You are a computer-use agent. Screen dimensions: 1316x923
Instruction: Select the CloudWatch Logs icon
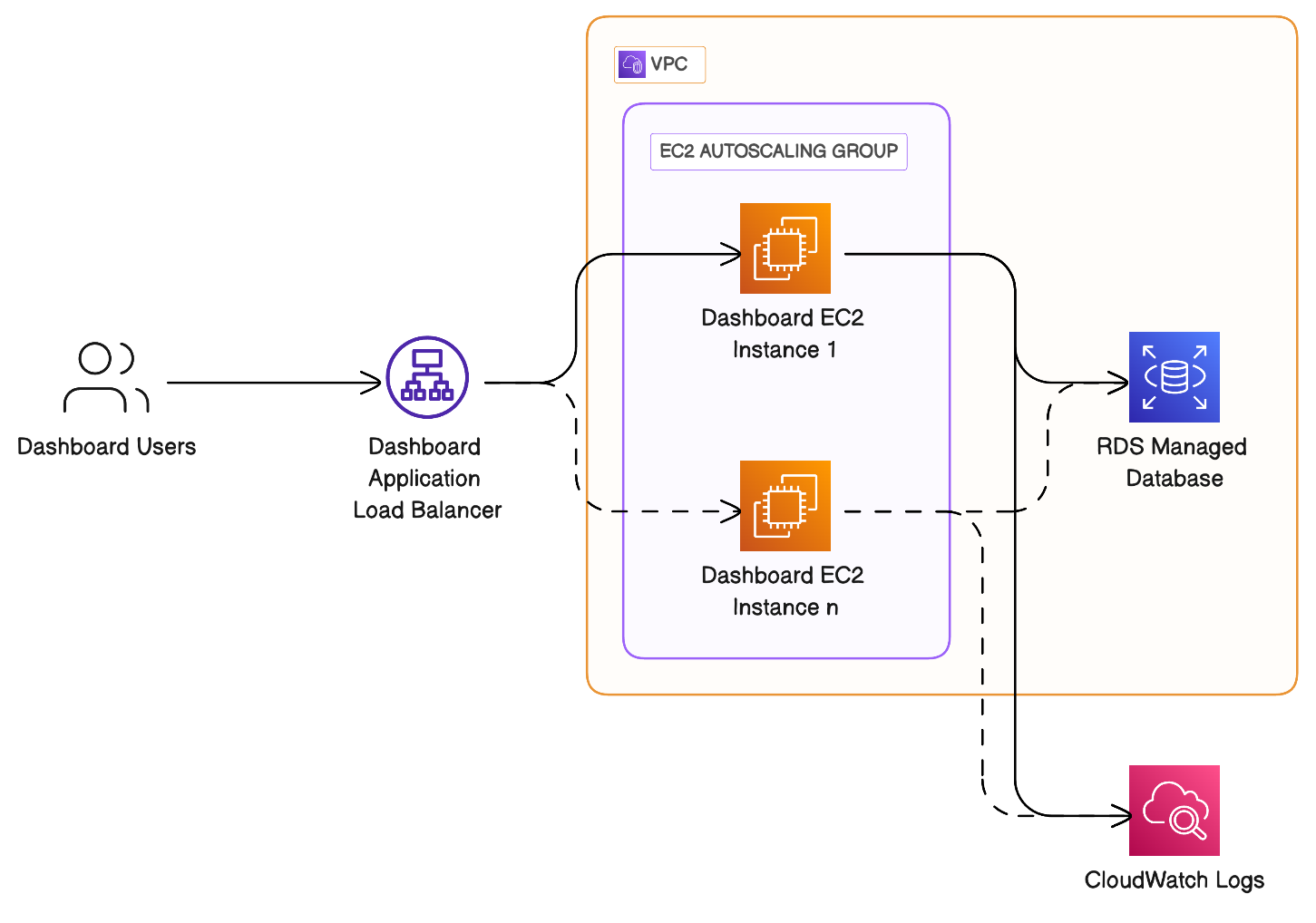pos(1175,811)
